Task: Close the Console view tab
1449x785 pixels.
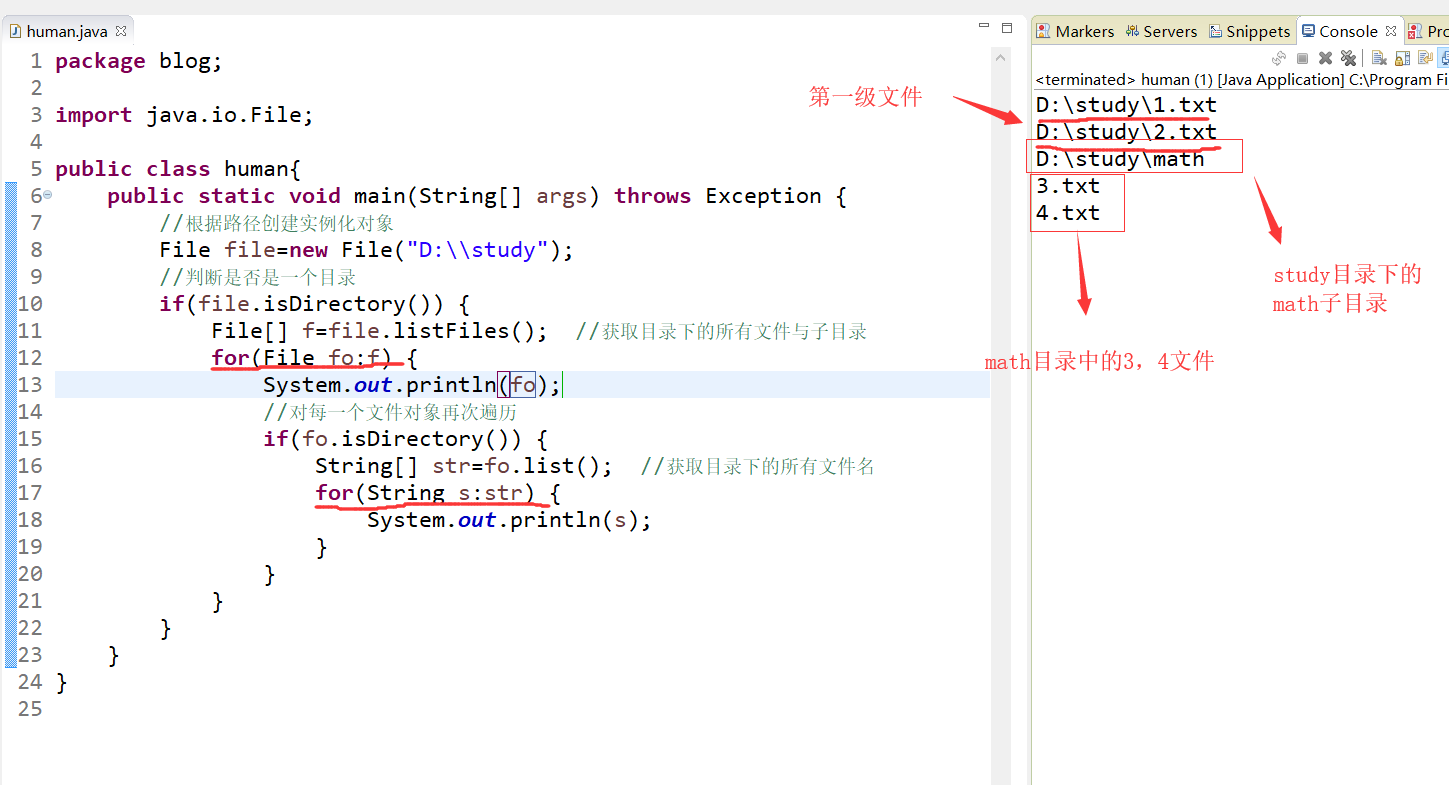Action: click(1391, 31)
